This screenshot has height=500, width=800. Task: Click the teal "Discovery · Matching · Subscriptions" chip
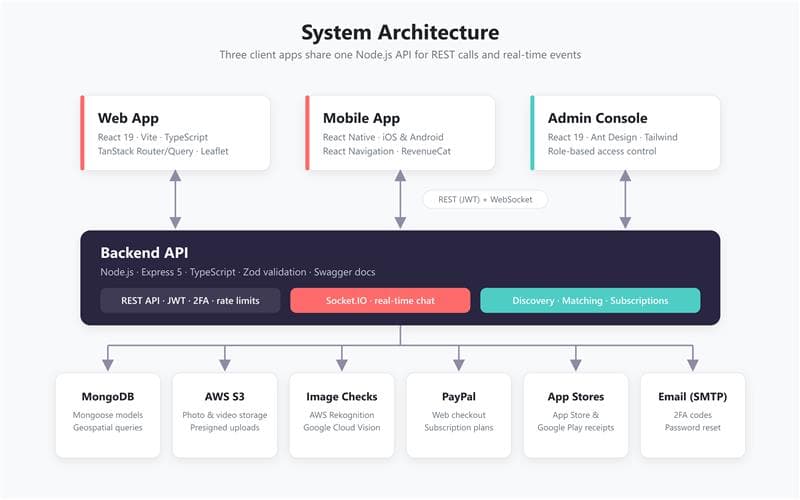(590, 301)
